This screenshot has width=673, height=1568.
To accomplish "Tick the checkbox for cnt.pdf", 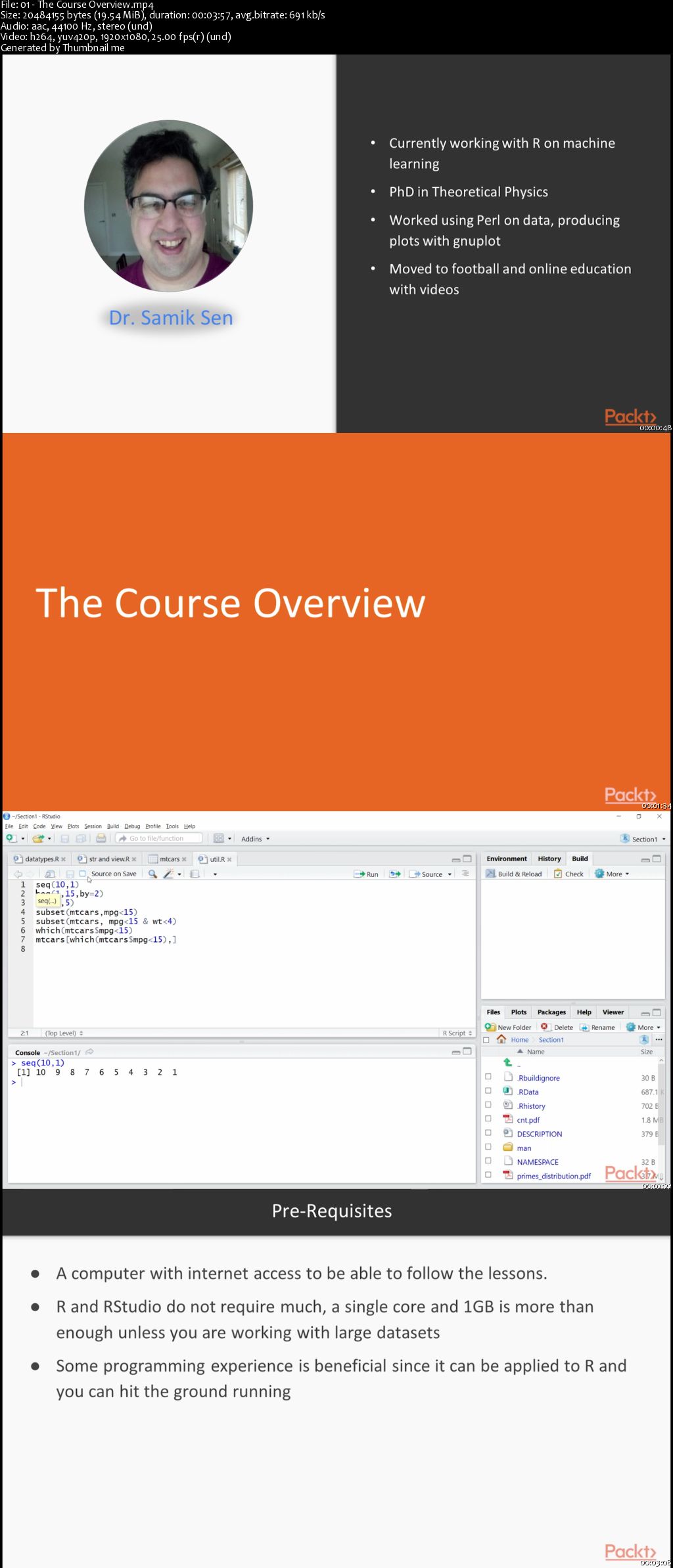I will coord(488,1119).
